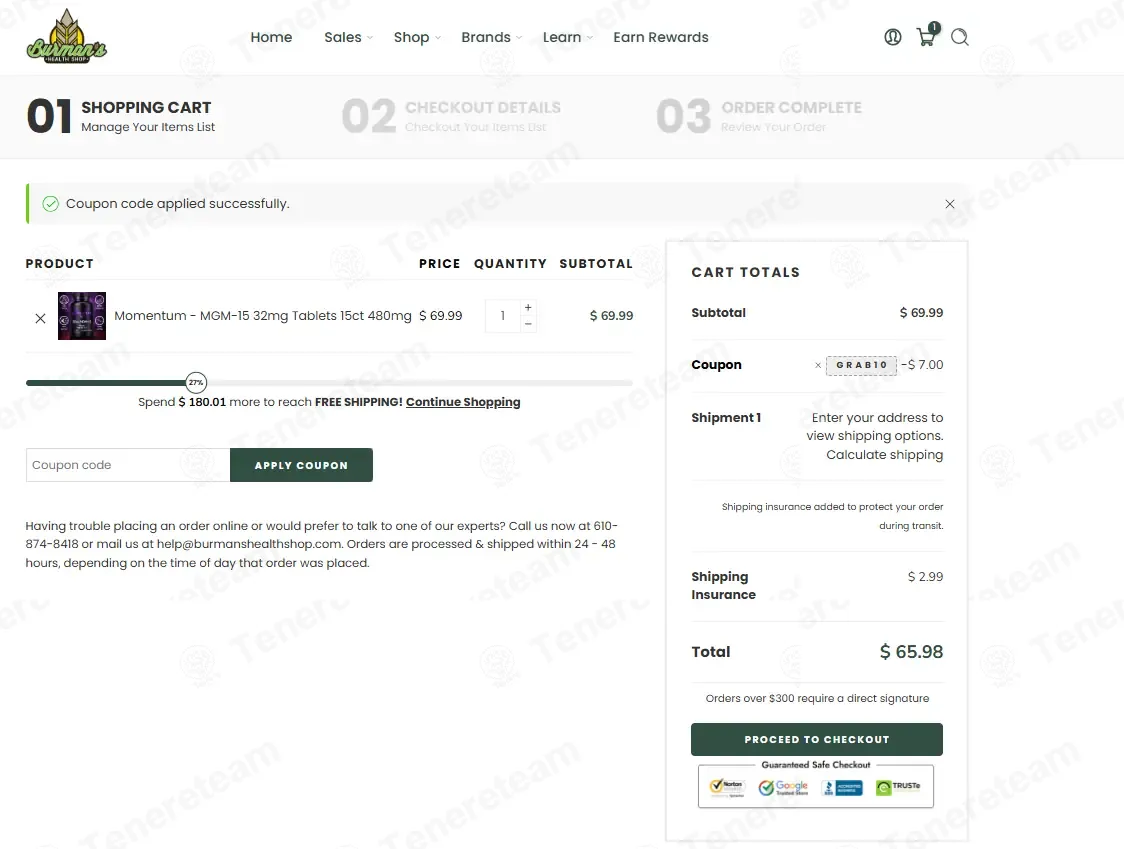Click the Coupon code input field
The image size is (1124, 849).
128,465
